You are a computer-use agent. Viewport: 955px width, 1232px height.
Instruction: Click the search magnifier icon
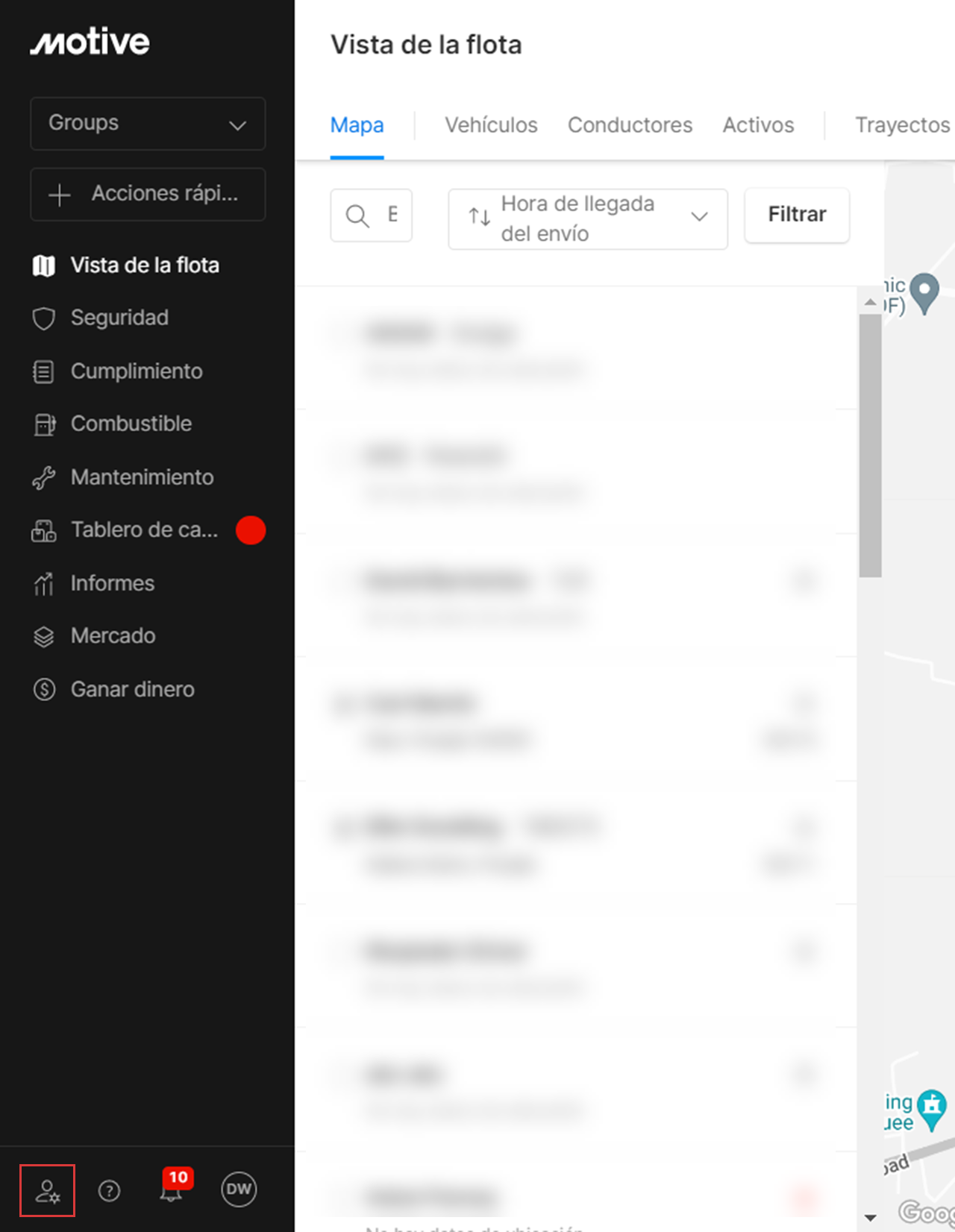[357, 216]
